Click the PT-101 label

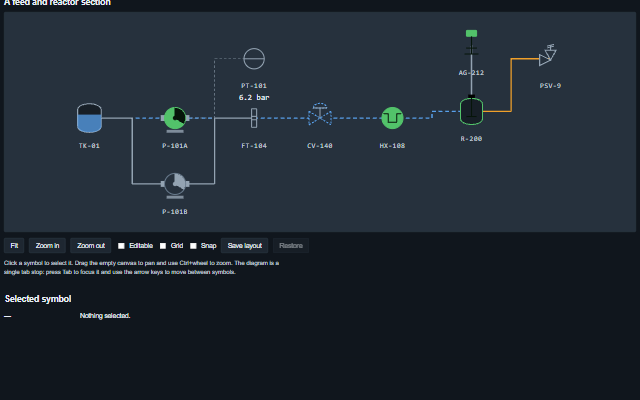tap(254, 86)
